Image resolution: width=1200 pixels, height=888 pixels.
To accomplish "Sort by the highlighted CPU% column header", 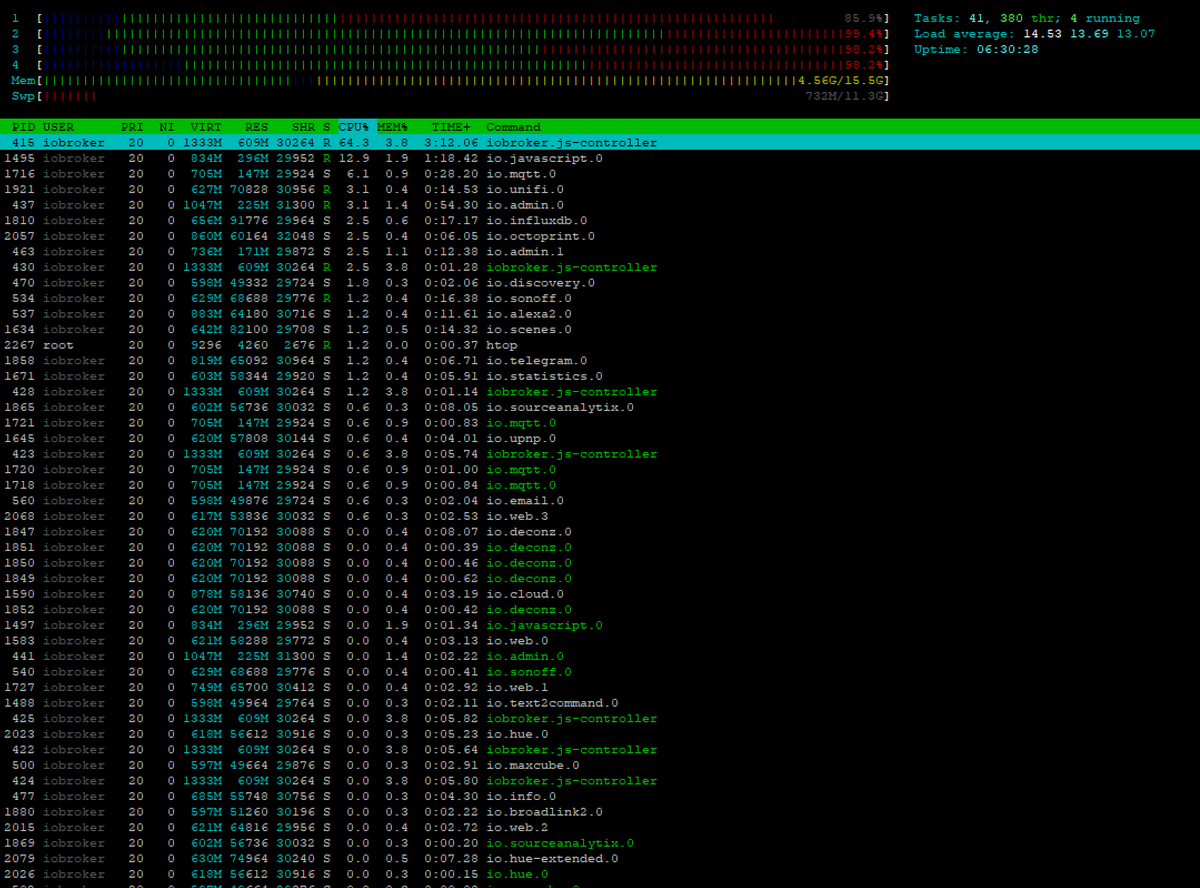I will (x=354, y=127).
